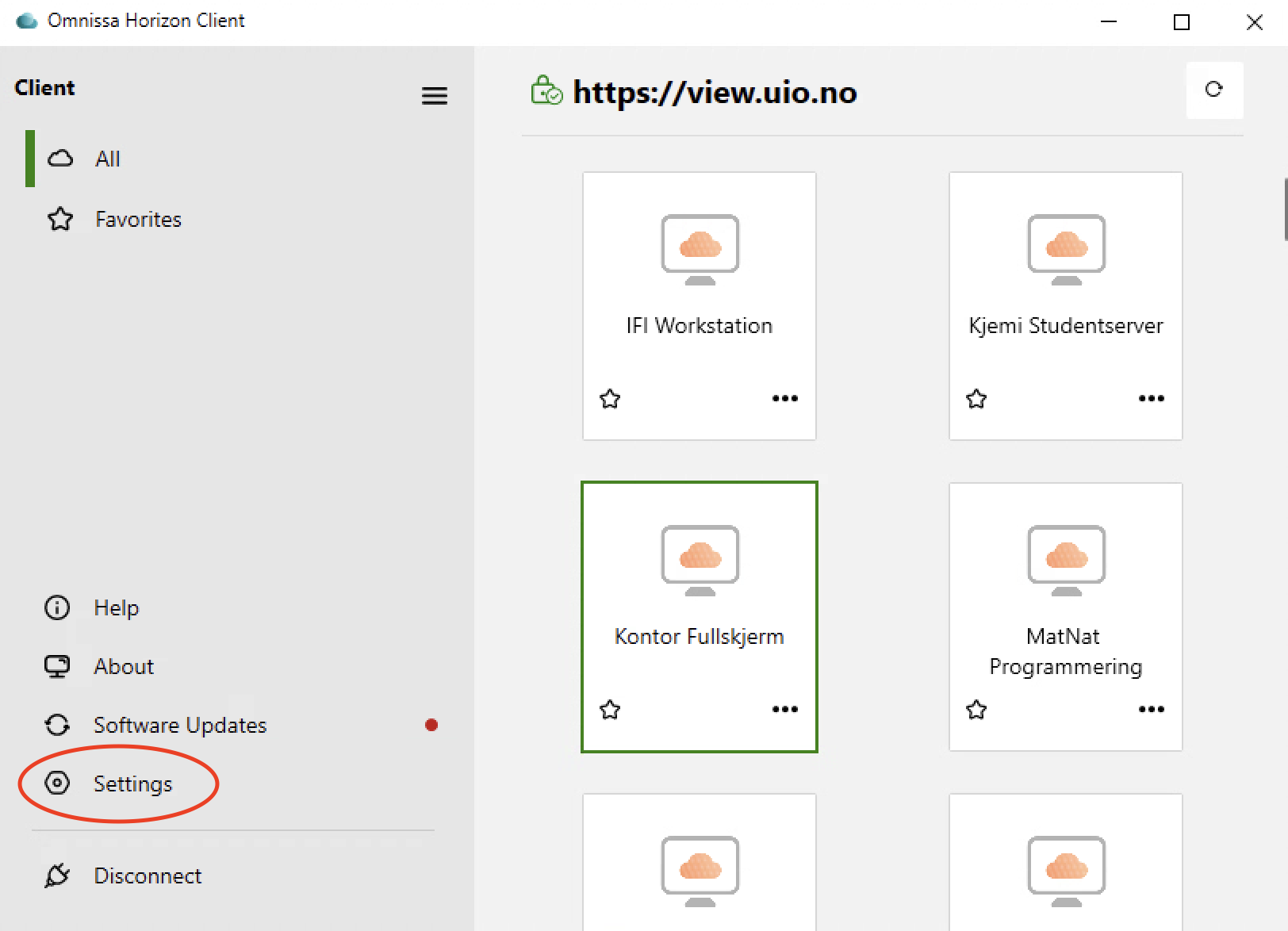Maximize the Horizon Client window
Image resolution: width=1288 pixels, height=931 pixels.
(1182, 22)
